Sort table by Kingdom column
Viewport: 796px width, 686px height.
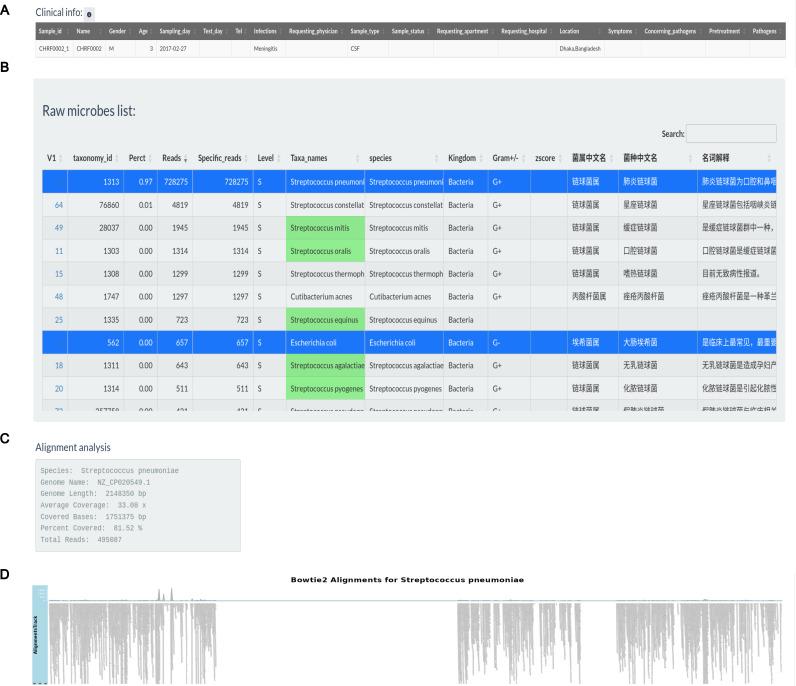(x=462, y=158)
